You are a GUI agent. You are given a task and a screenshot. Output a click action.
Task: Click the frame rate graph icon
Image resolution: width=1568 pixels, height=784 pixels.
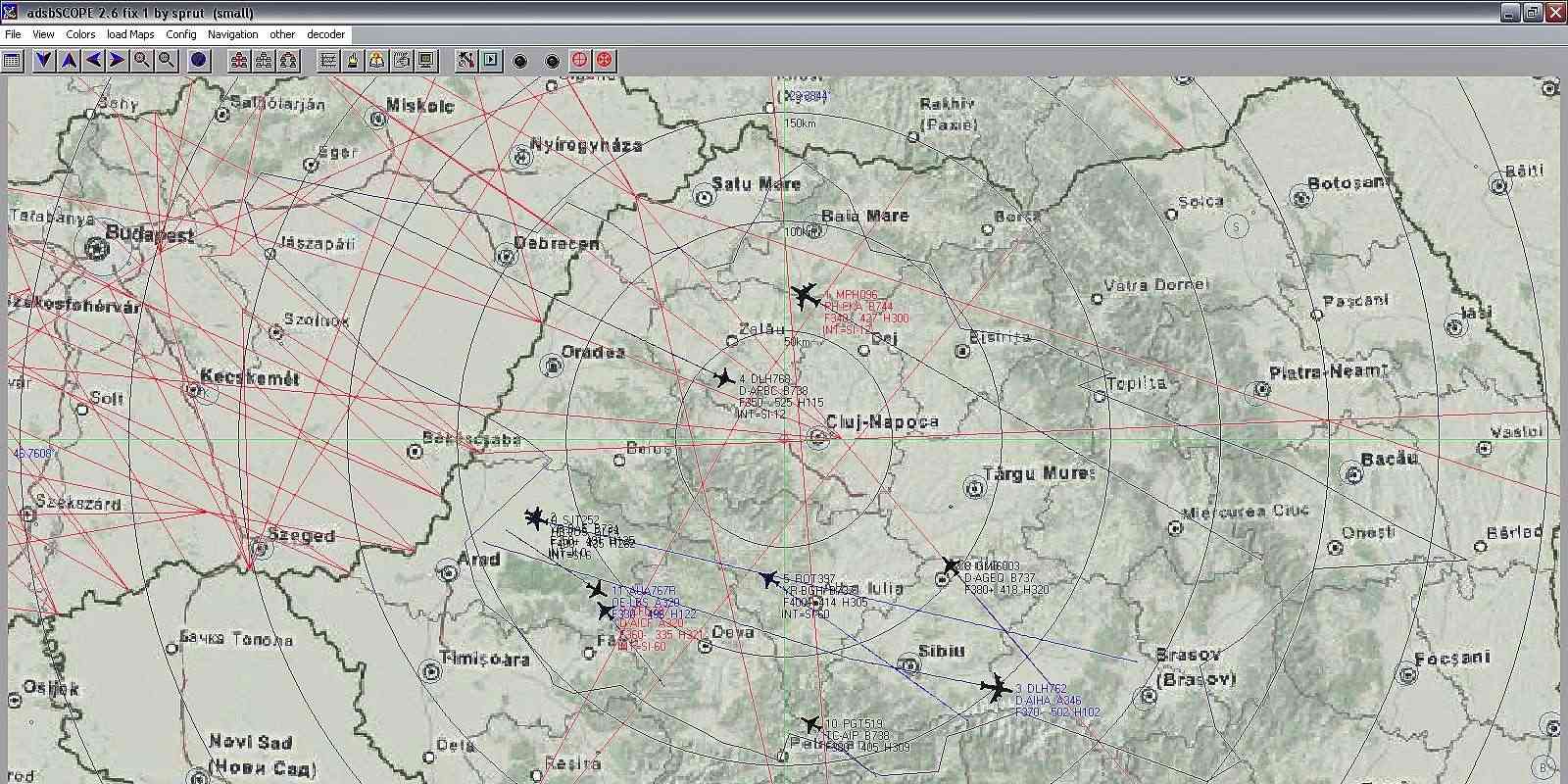pos(329,61)
